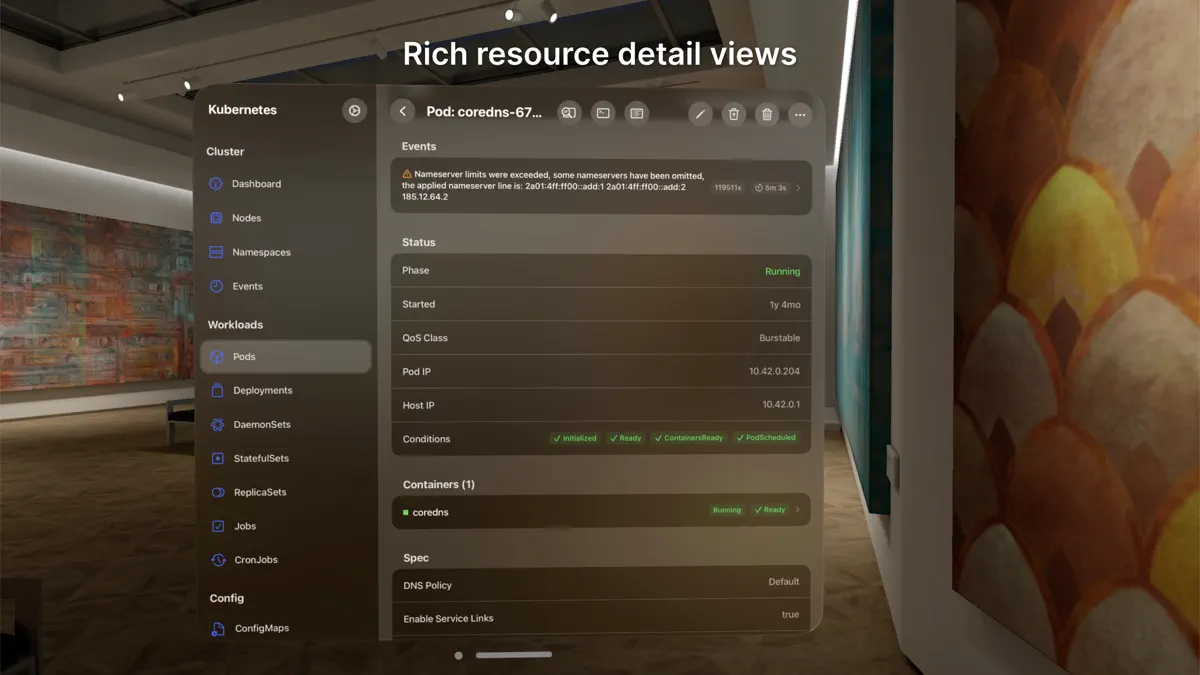Click the 119511x event count badge
This screenshot has height=675, width=1200.
(730, 187)
